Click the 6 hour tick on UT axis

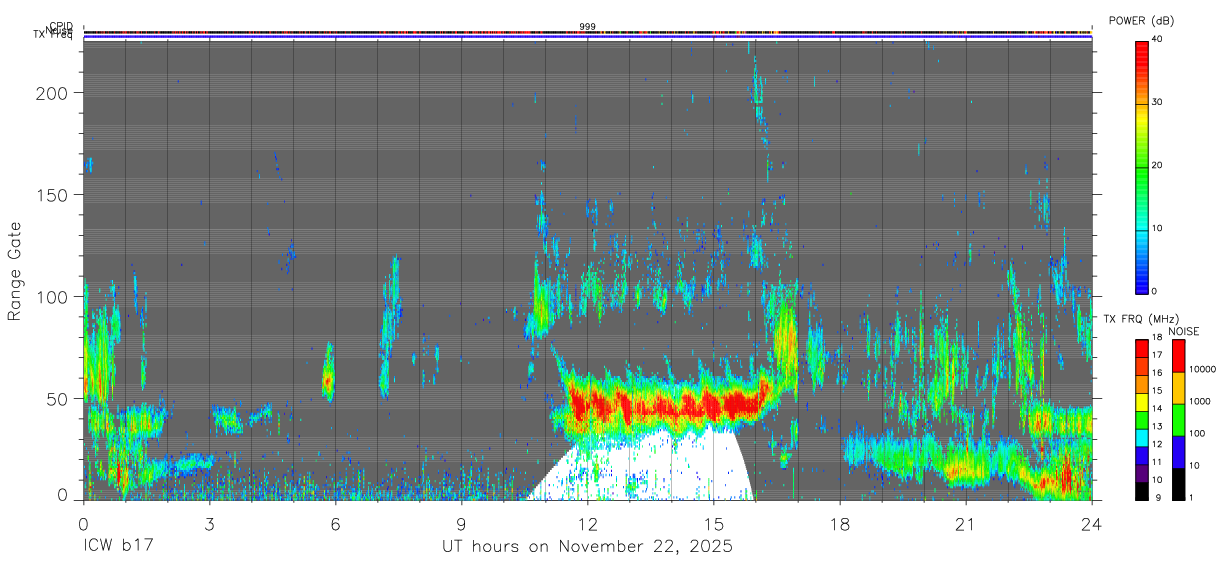tap(336, 523)
